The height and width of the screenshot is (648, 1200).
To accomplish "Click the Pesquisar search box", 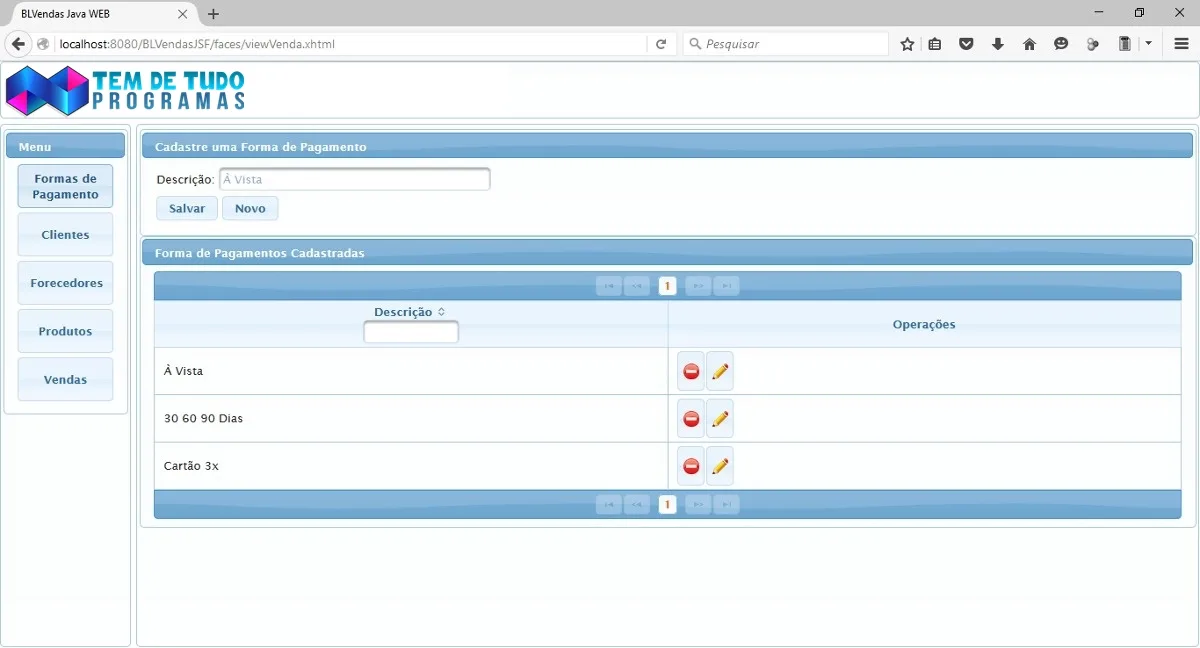I will point(787,44).
